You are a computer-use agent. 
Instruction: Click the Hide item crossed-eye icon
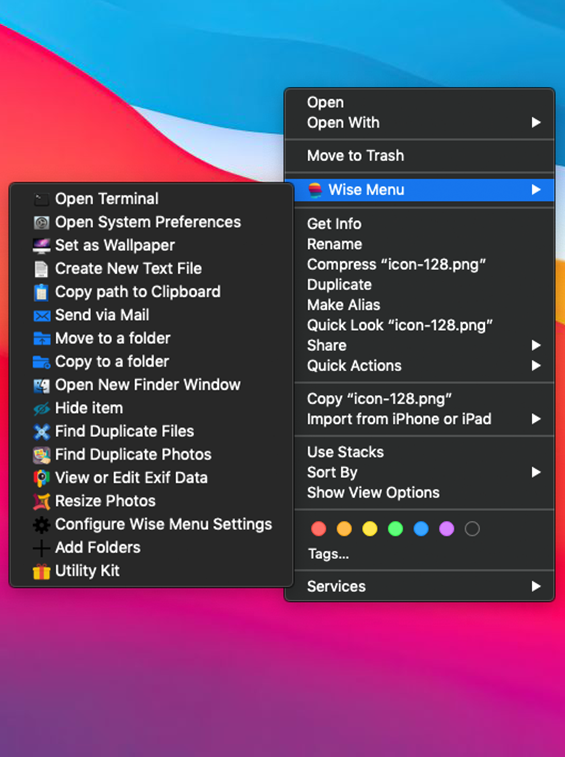(x=42, y=408)
